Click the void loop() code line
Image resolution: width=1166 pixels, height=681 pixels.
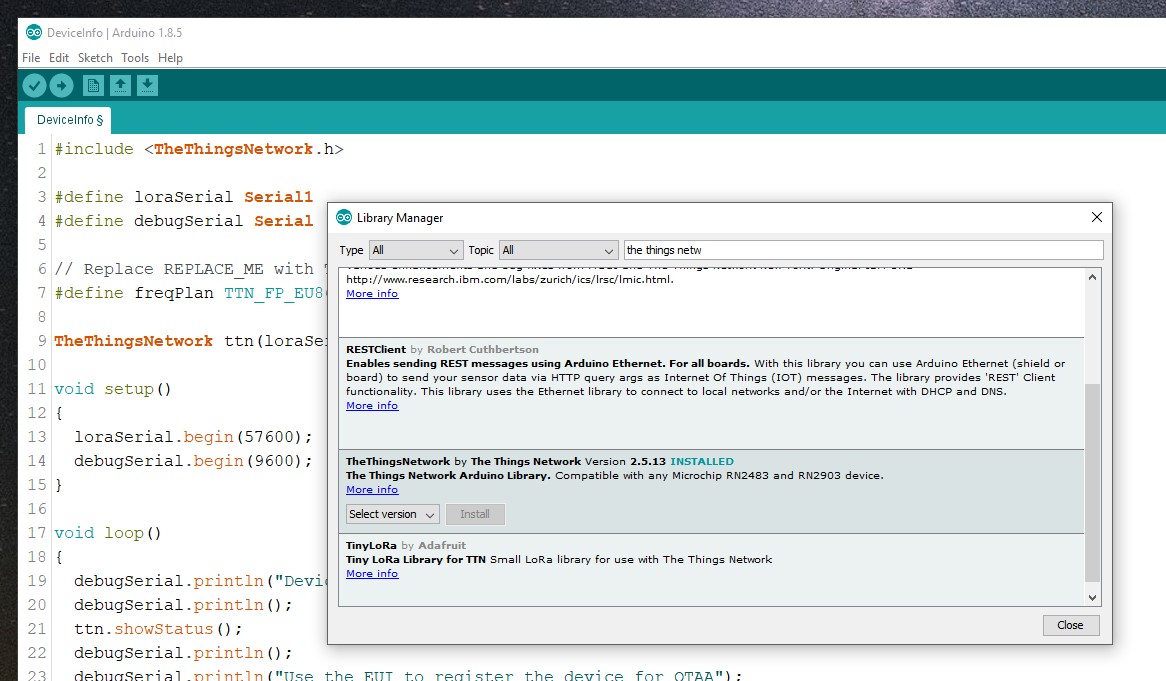click(x=108, y=532)
